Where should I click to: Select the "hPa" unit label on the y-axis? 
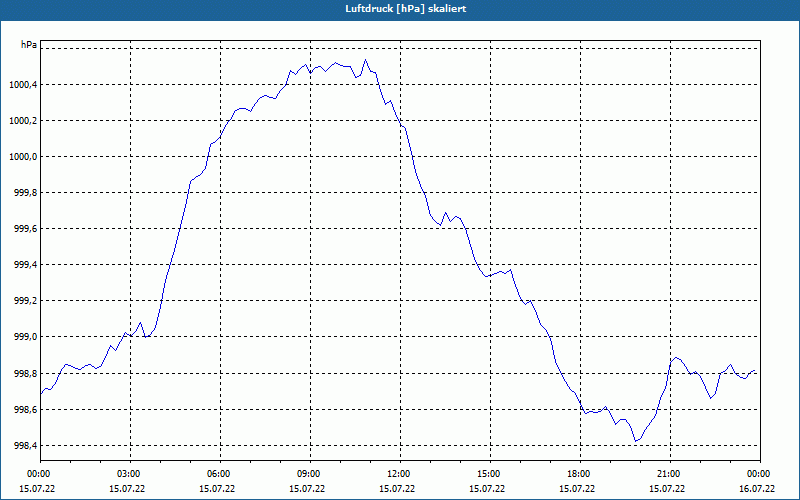29,44
